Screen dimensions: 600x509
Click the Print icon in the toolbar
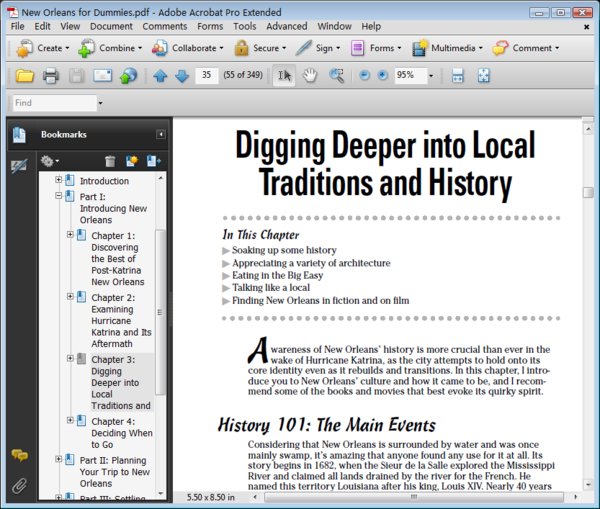[x=50, y=76]
